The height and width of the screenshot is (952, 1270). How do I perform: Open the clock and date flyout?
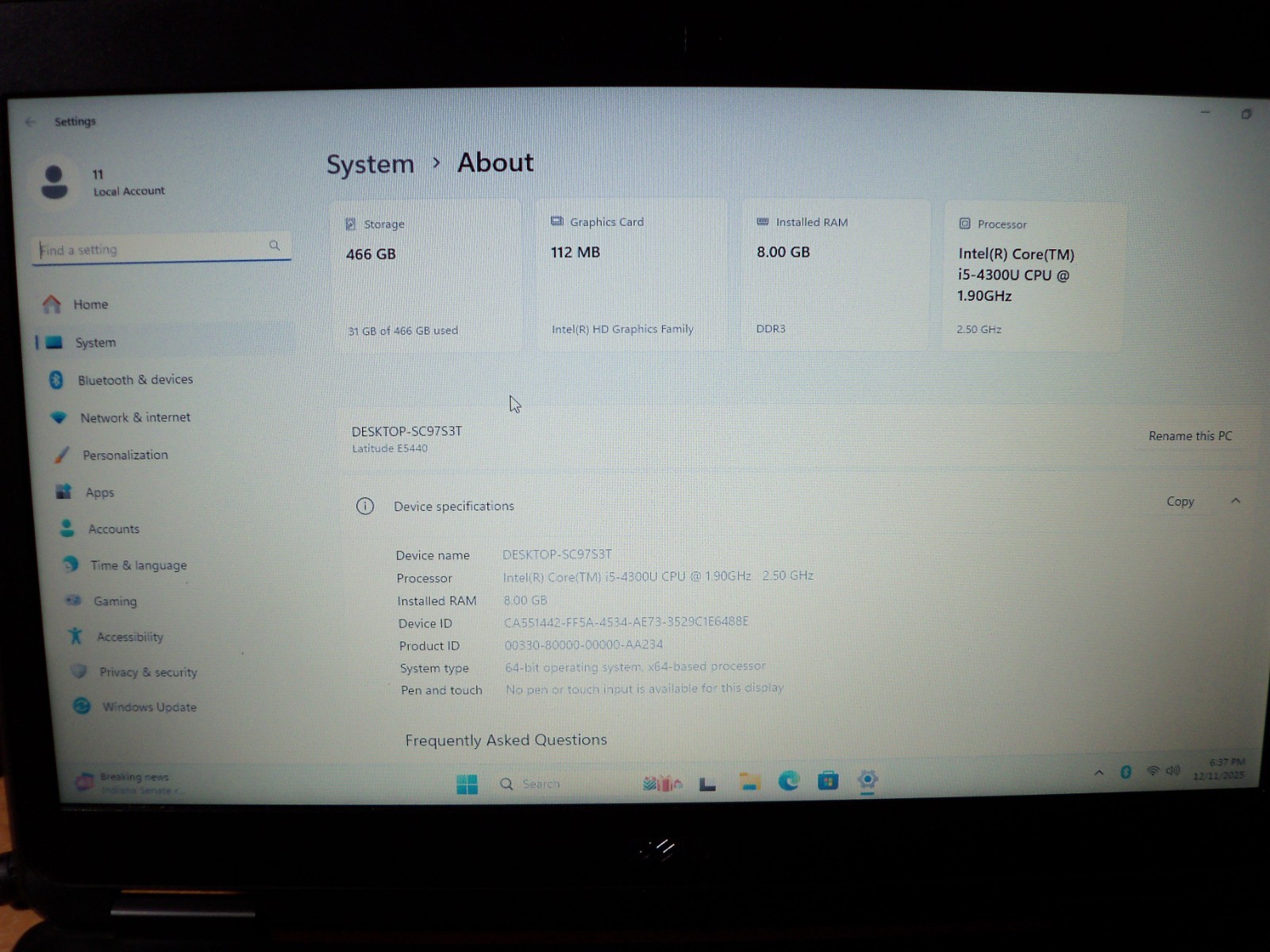(x=1219, y=769)
